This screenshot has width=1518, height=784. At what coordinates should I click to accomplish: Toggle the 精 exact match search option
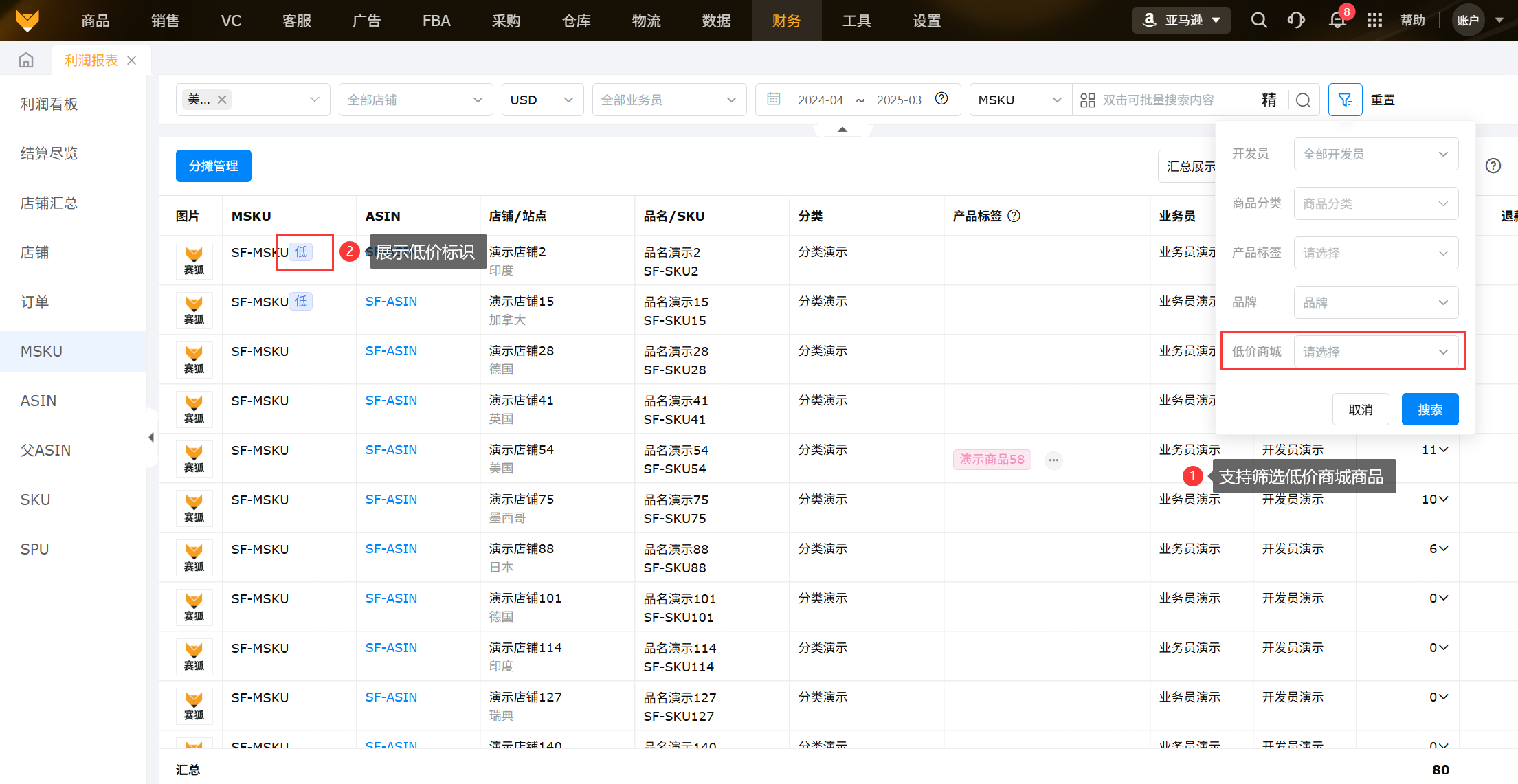coord(1269,100)
